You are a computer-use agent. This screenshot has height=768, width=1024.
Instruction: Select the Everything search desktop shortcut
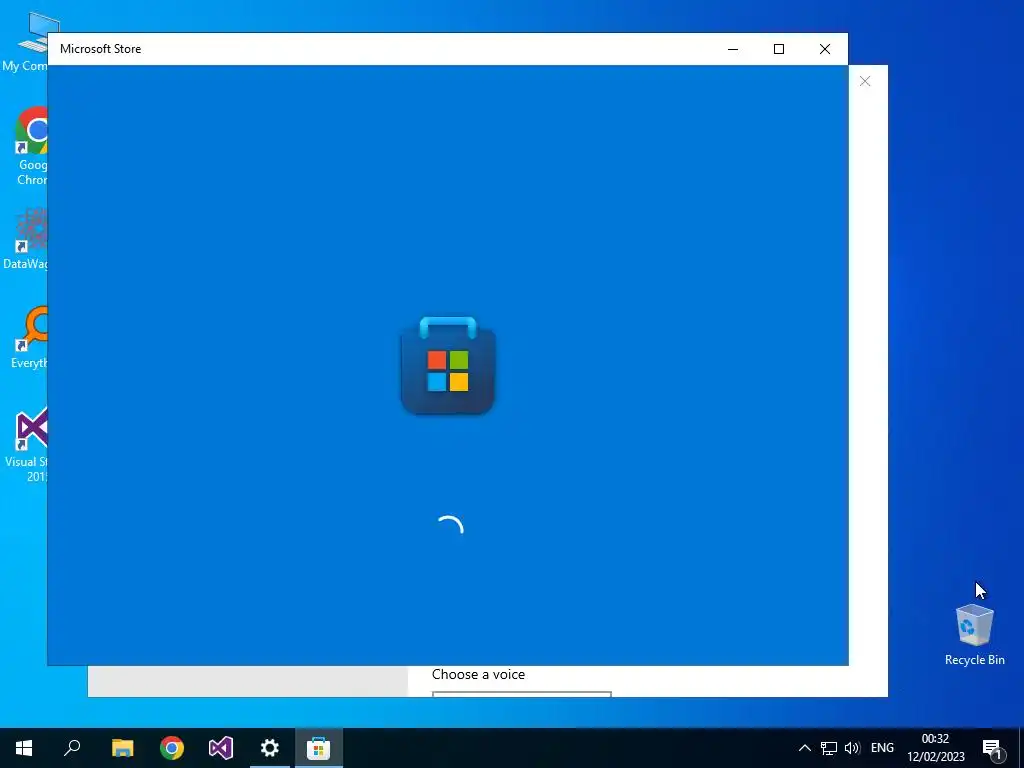[29, 338]
